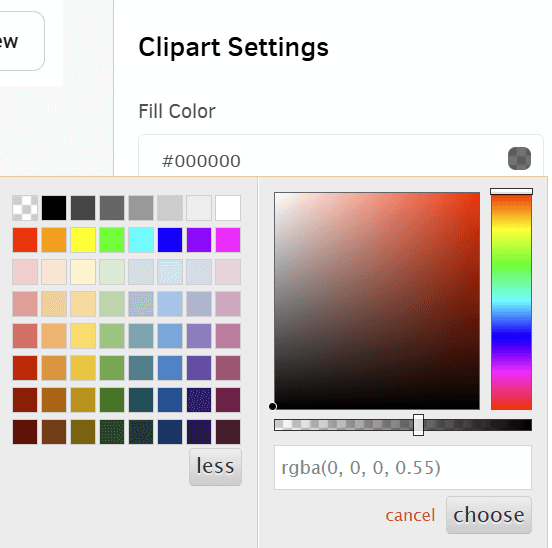Viewport: 552px width, 548px height.
Task: Click the green area of the hue slider
Action: click(x=511, y=264)
